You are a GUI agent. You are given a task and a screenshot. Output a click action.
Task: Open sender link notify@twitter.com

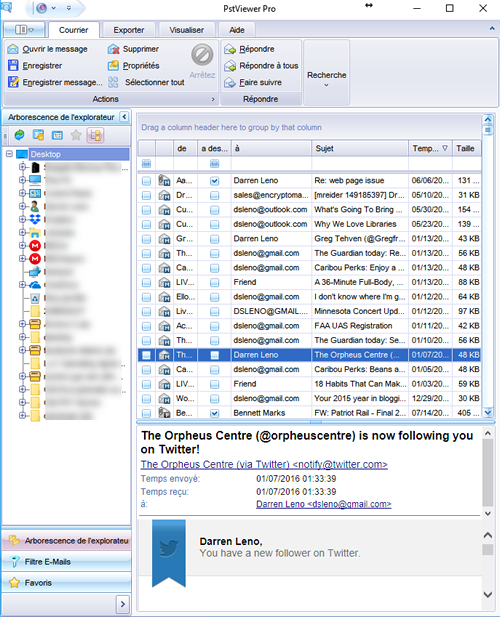coord(264,464)
